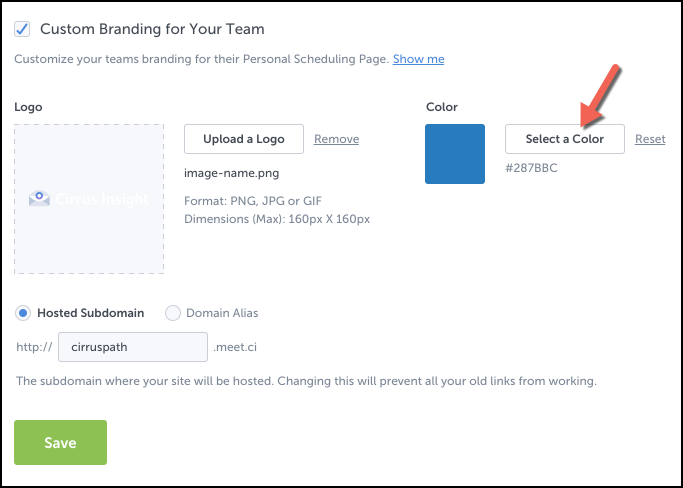The height and width of the screenshot is (488, 683).
Task: Select the Hosted Subdomain radio button
Action: pos(23,313)
